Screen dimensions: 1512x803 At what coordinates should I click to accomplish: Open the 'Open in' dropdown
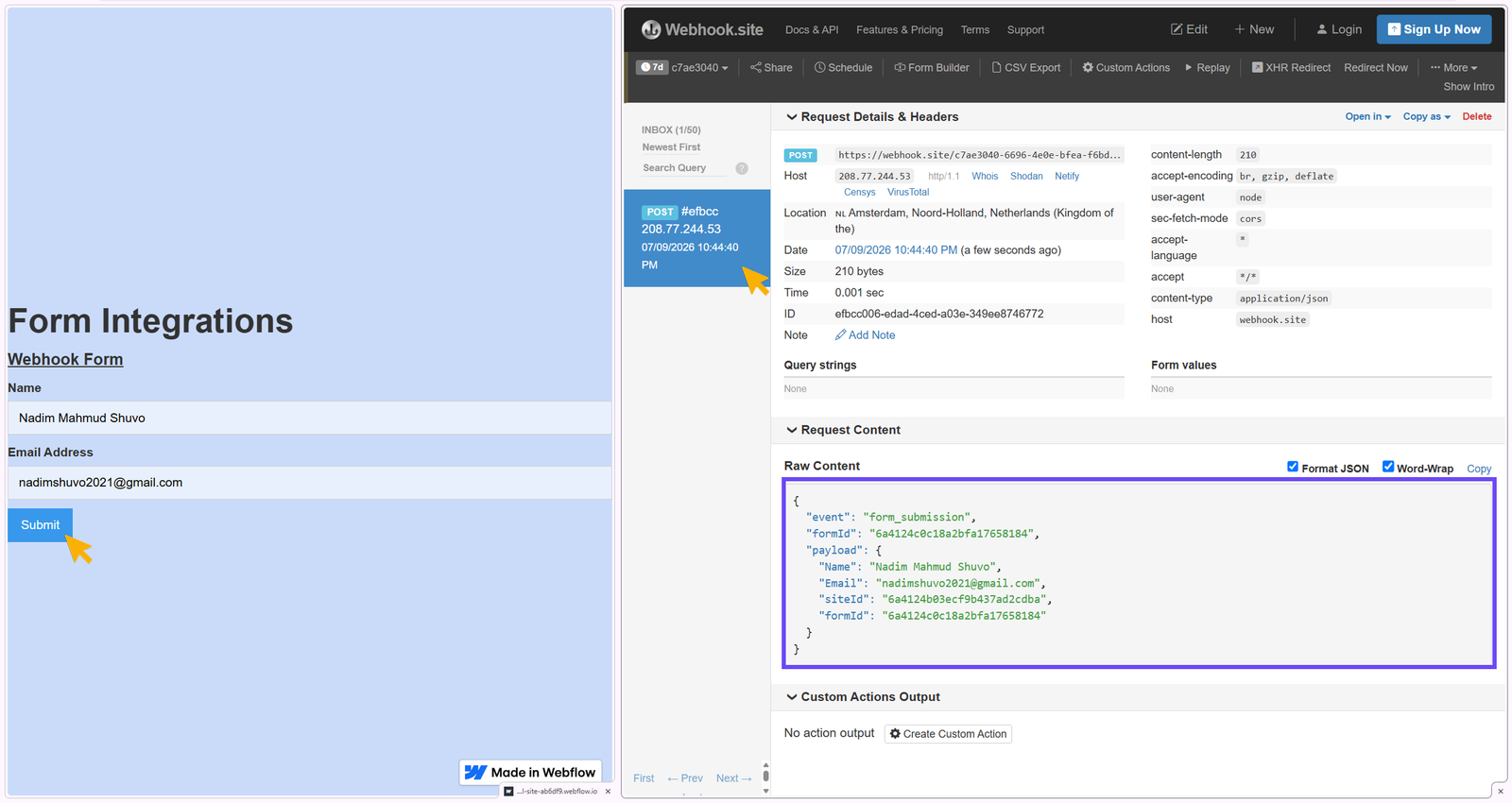click(x=1367, y=117)
